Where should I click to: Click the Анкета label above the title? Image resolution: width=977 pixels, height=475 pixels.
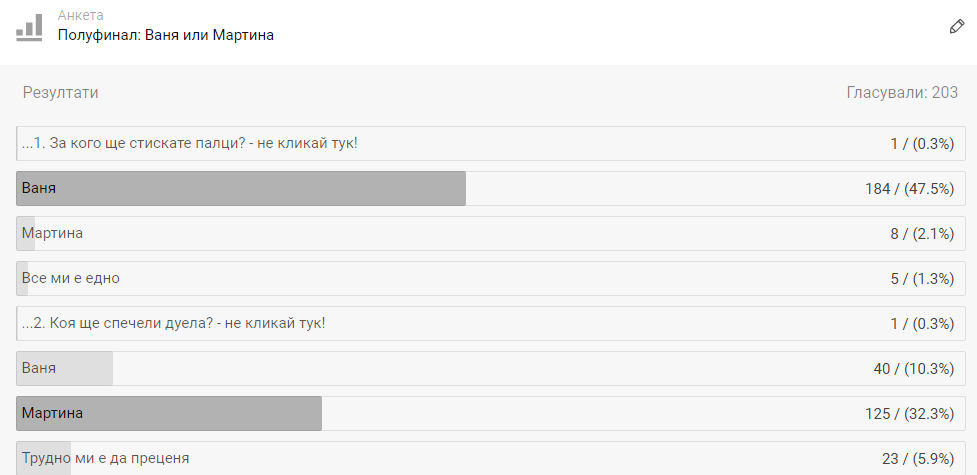coord(81,15)
